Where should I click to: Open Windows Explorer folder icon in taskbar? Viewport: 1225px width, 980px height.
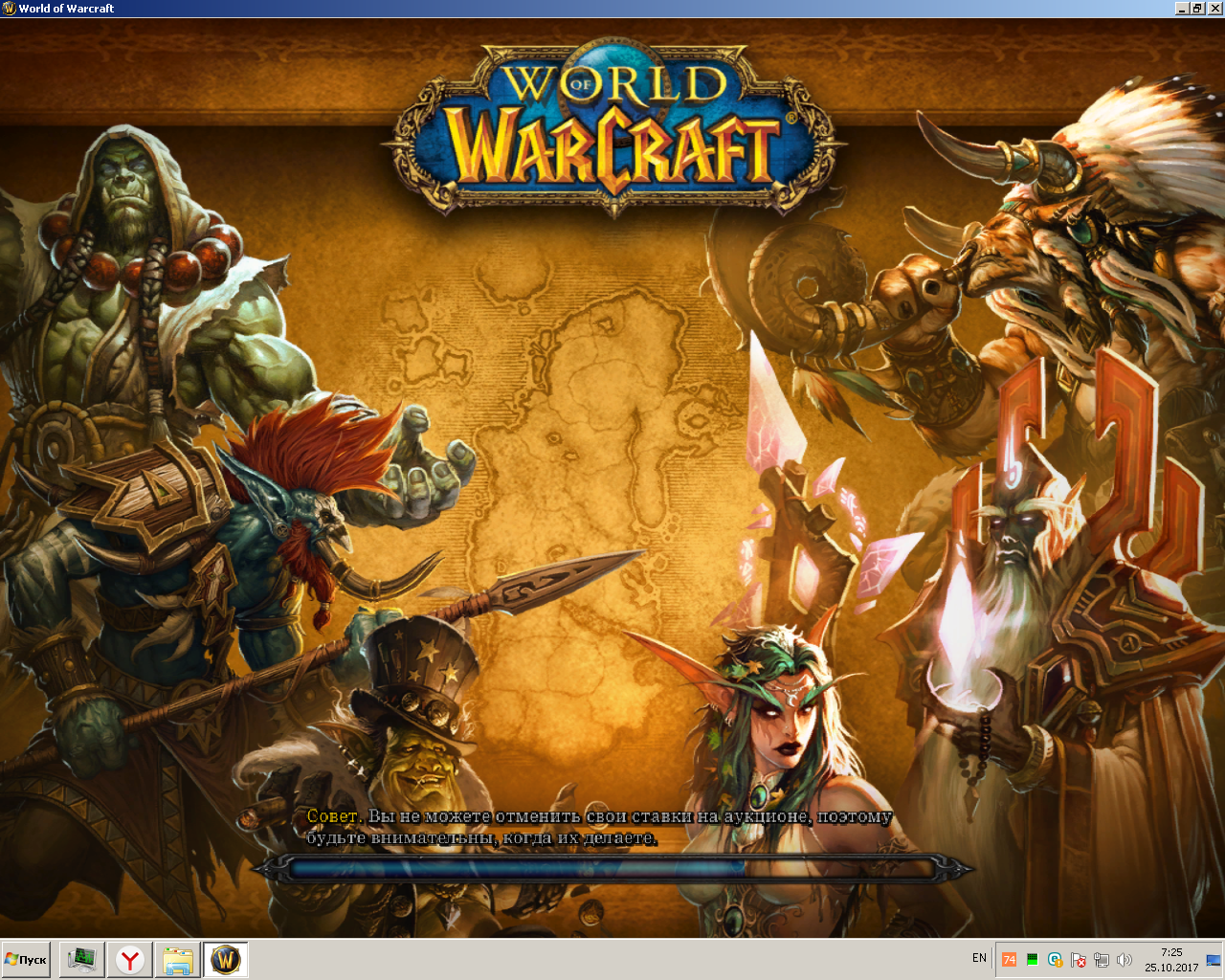(177, 959)
